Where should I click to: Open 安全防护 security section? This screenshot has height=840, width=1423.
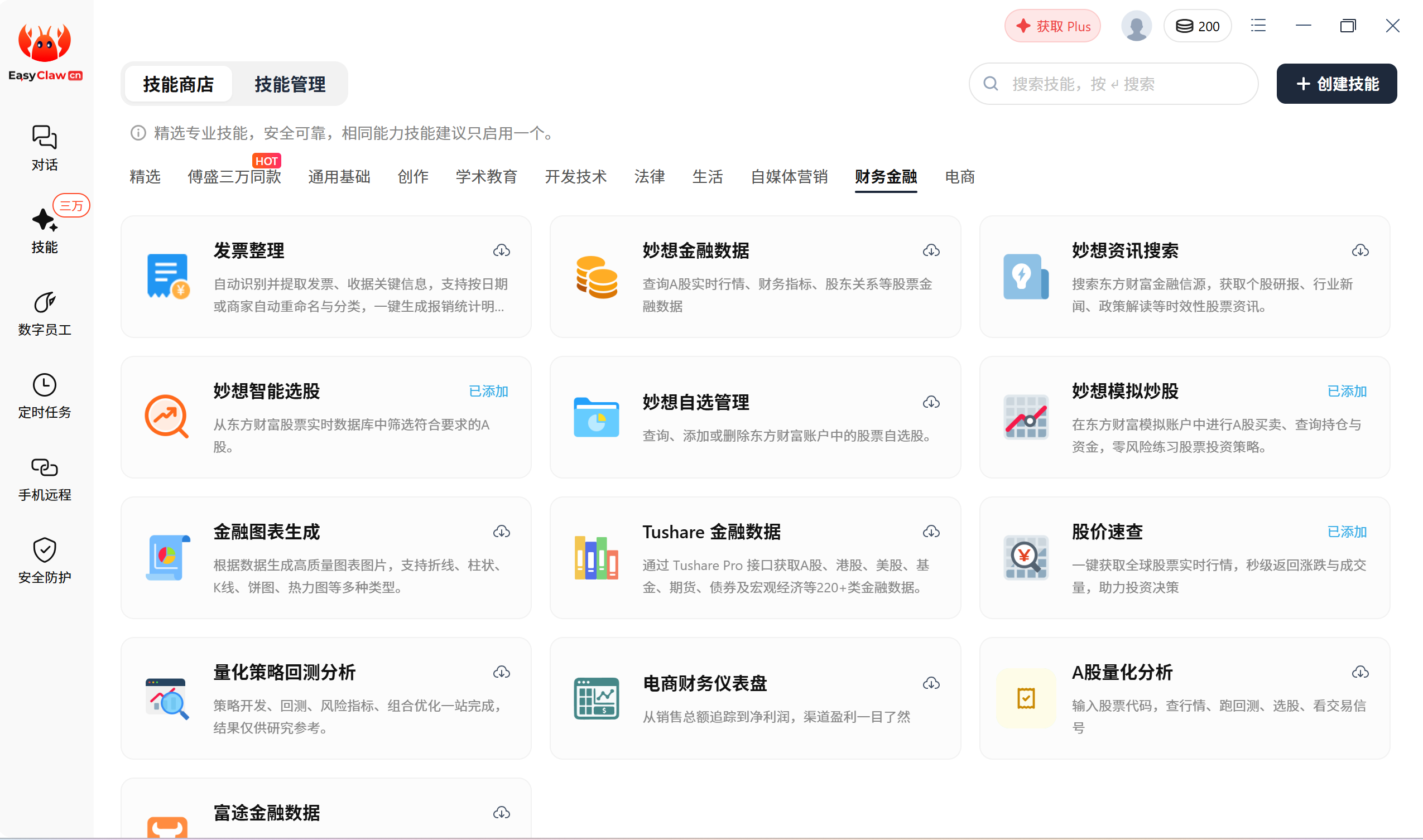pos(44,562)
